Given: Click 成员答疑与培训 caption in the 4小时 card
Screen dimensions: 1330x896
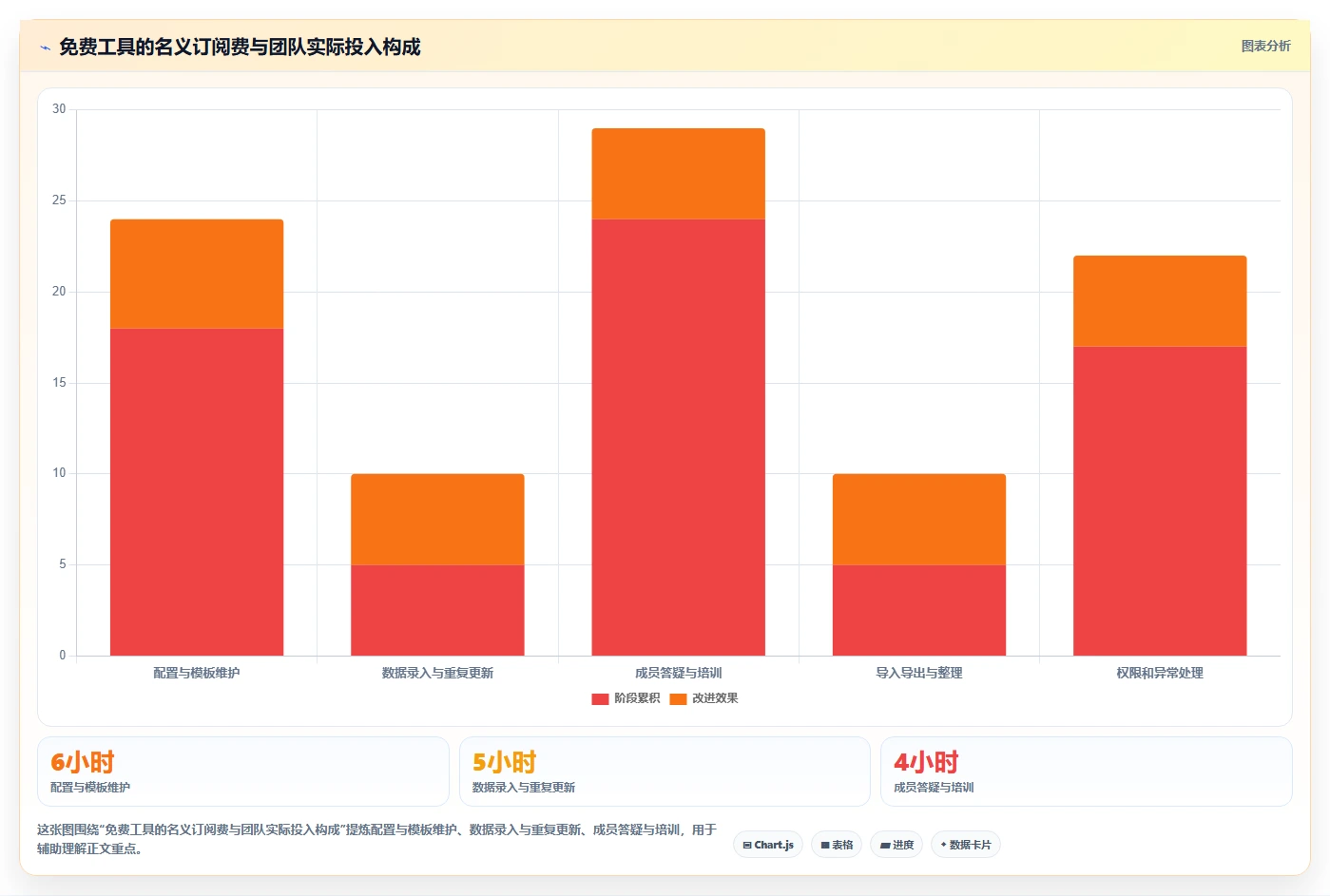Looking at the screenshot, I should (x=934, y=788).
